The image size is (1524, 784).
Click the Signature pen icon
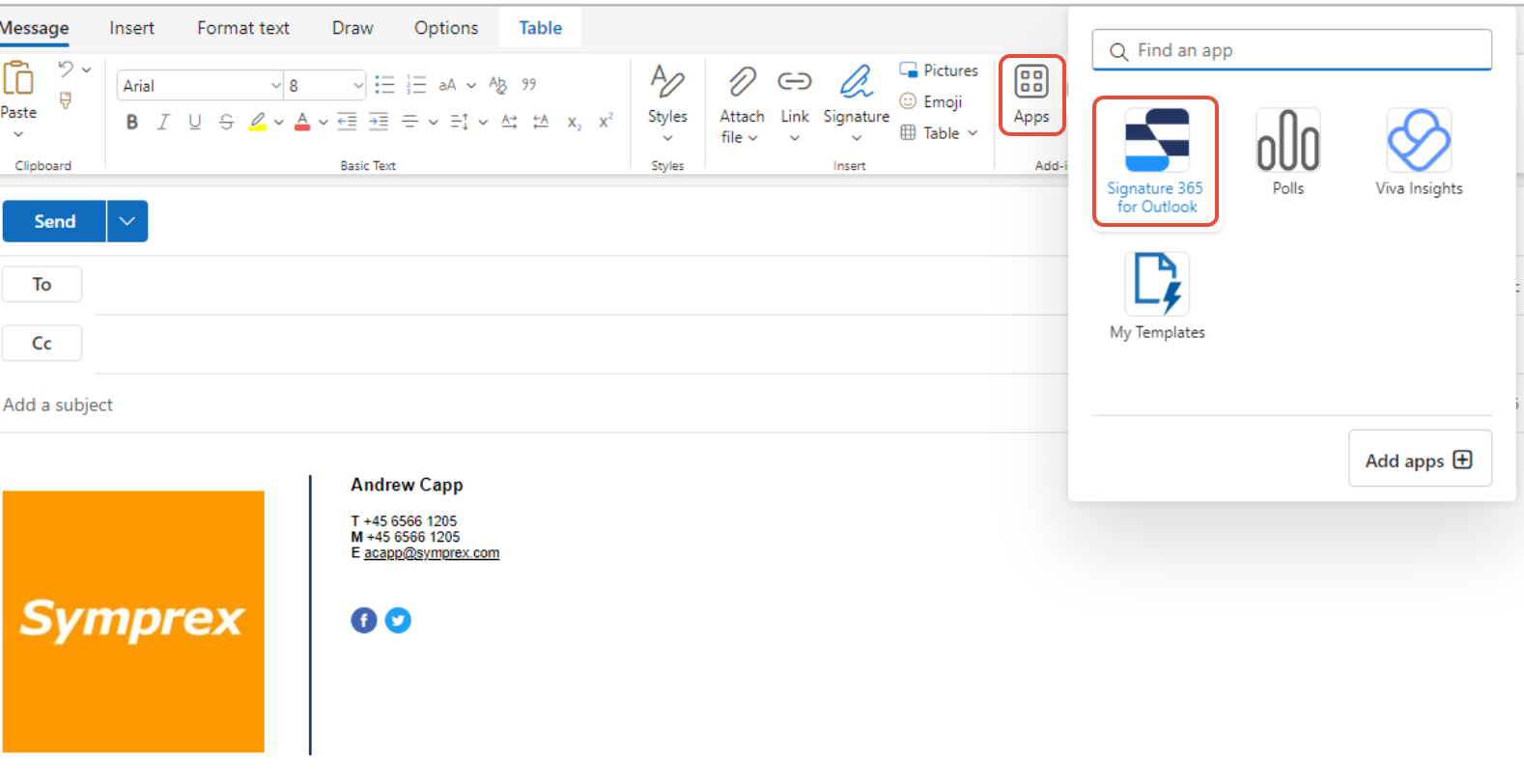(856, 81)
